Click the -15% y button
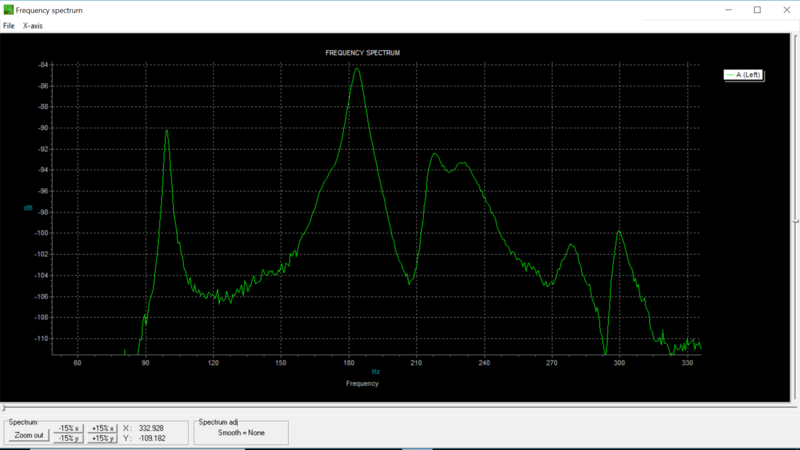 [x=68, y=438]
